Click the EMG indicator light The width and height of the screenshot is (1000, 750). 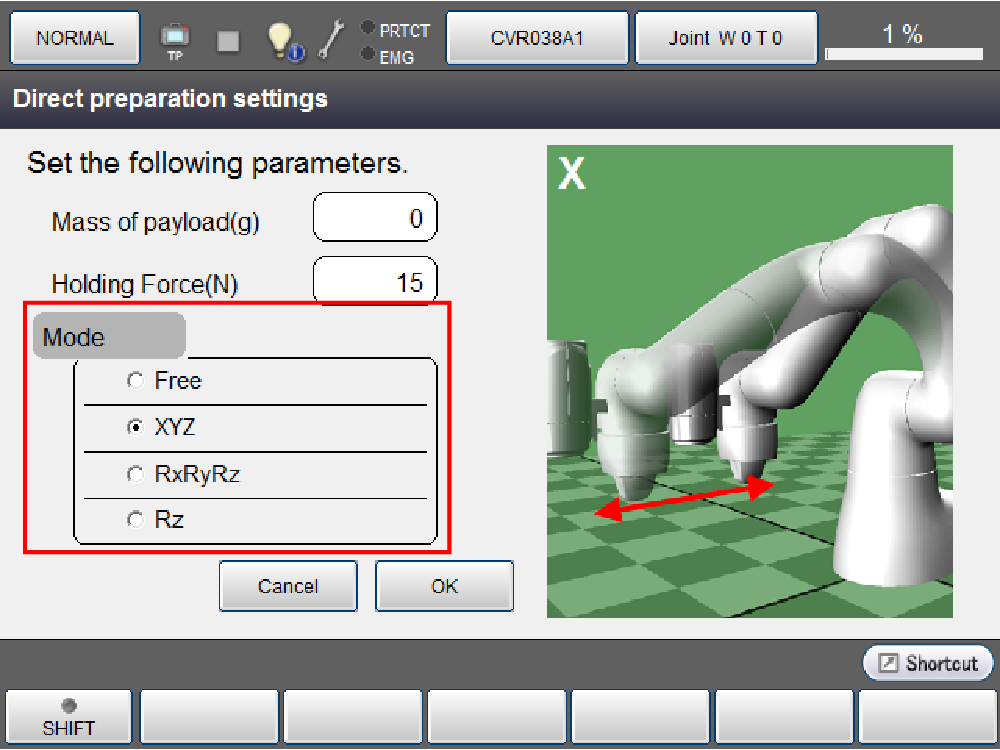[x=368, y=54]
